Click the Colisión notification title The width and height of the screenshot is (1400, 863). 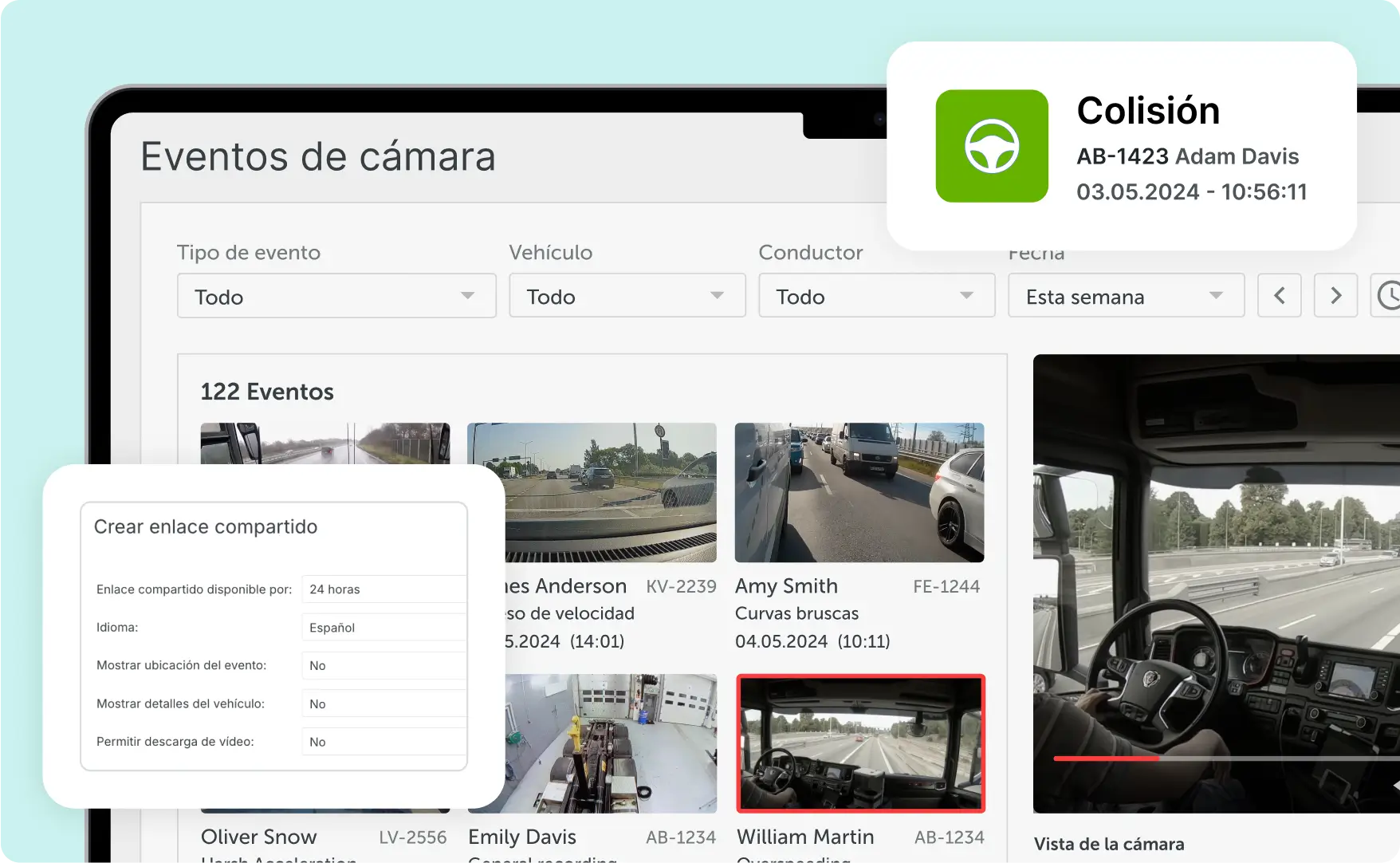[x=1148, y=110]
